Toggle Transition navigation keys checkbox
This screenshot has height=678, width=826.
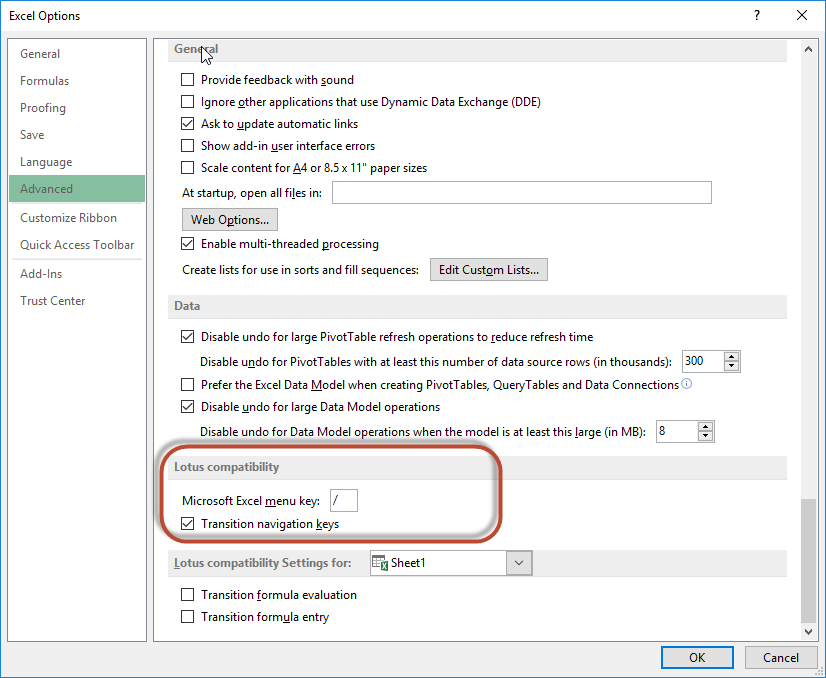(187, 524)
